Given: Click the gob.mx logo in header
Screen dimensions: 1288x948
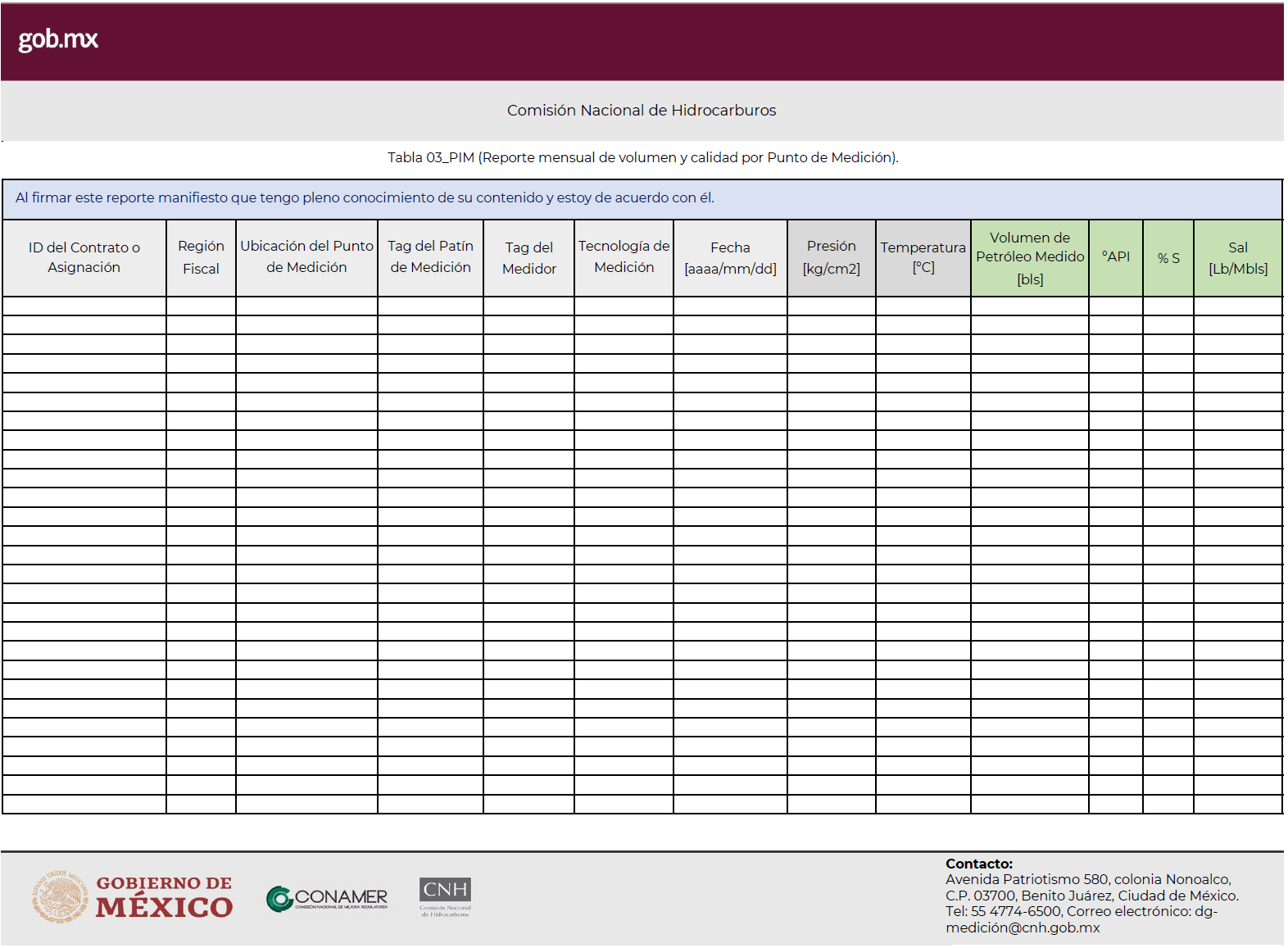Looking at the screenshot, I should (58, 39).
